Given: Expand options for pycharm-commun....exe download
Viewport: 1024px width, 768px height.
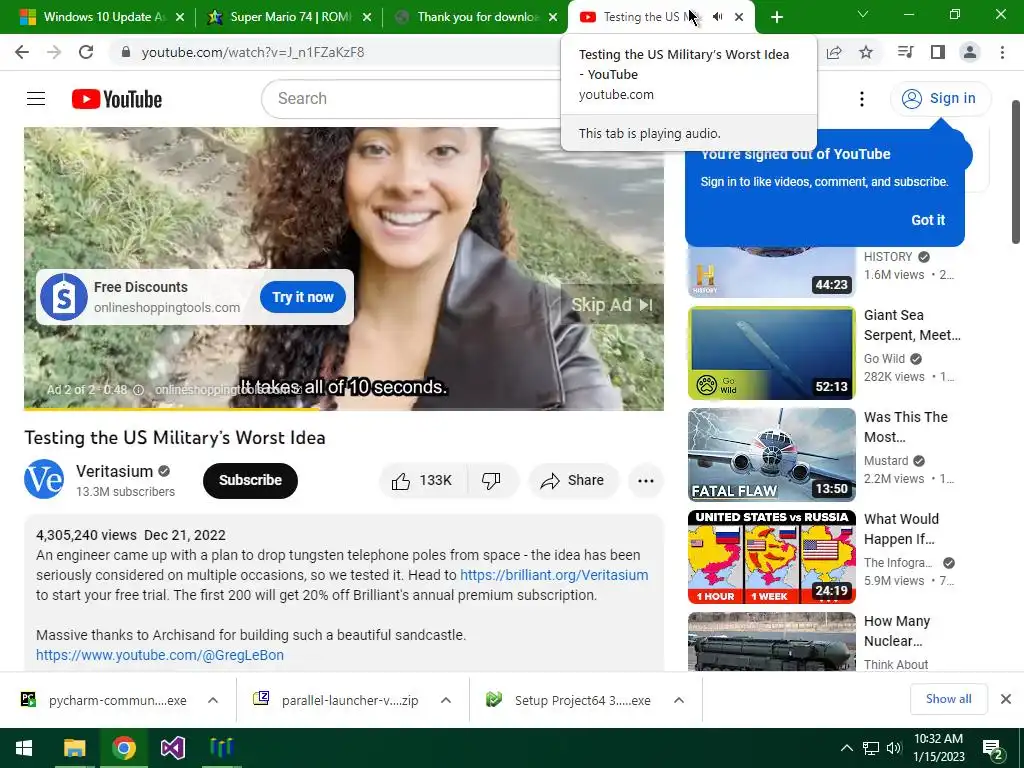Looking at the screenshot, I should [213, 700].
